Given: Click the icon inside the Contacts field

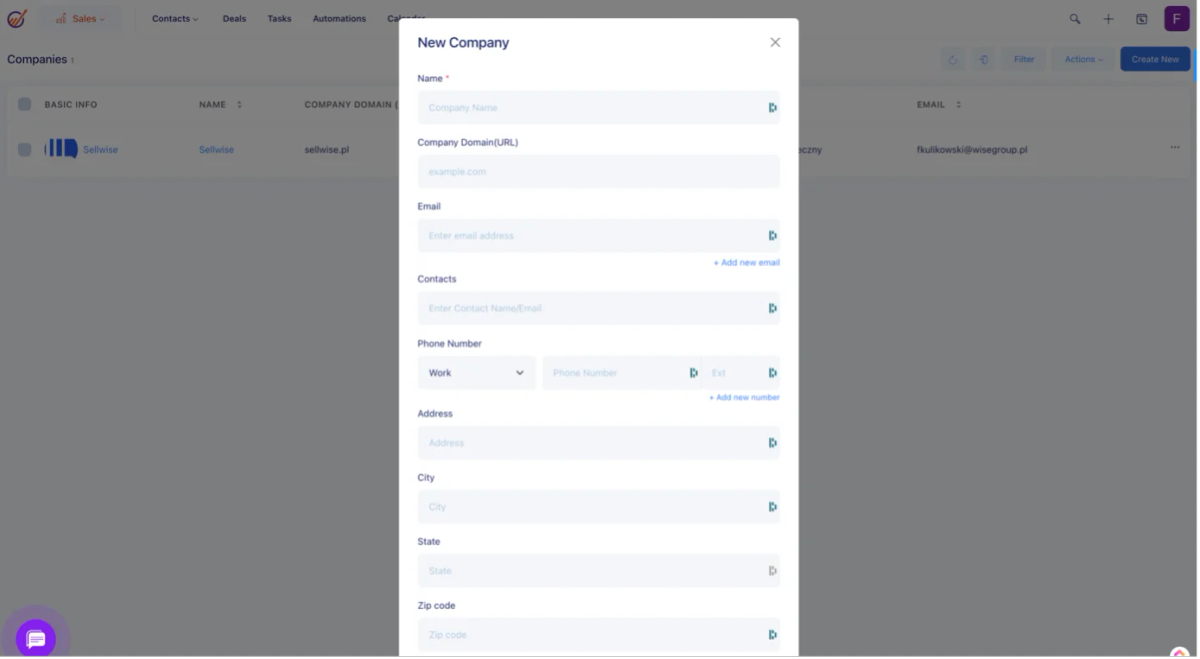Looking at the screenshot, I should pyautogui.click(x=772, y=309).
